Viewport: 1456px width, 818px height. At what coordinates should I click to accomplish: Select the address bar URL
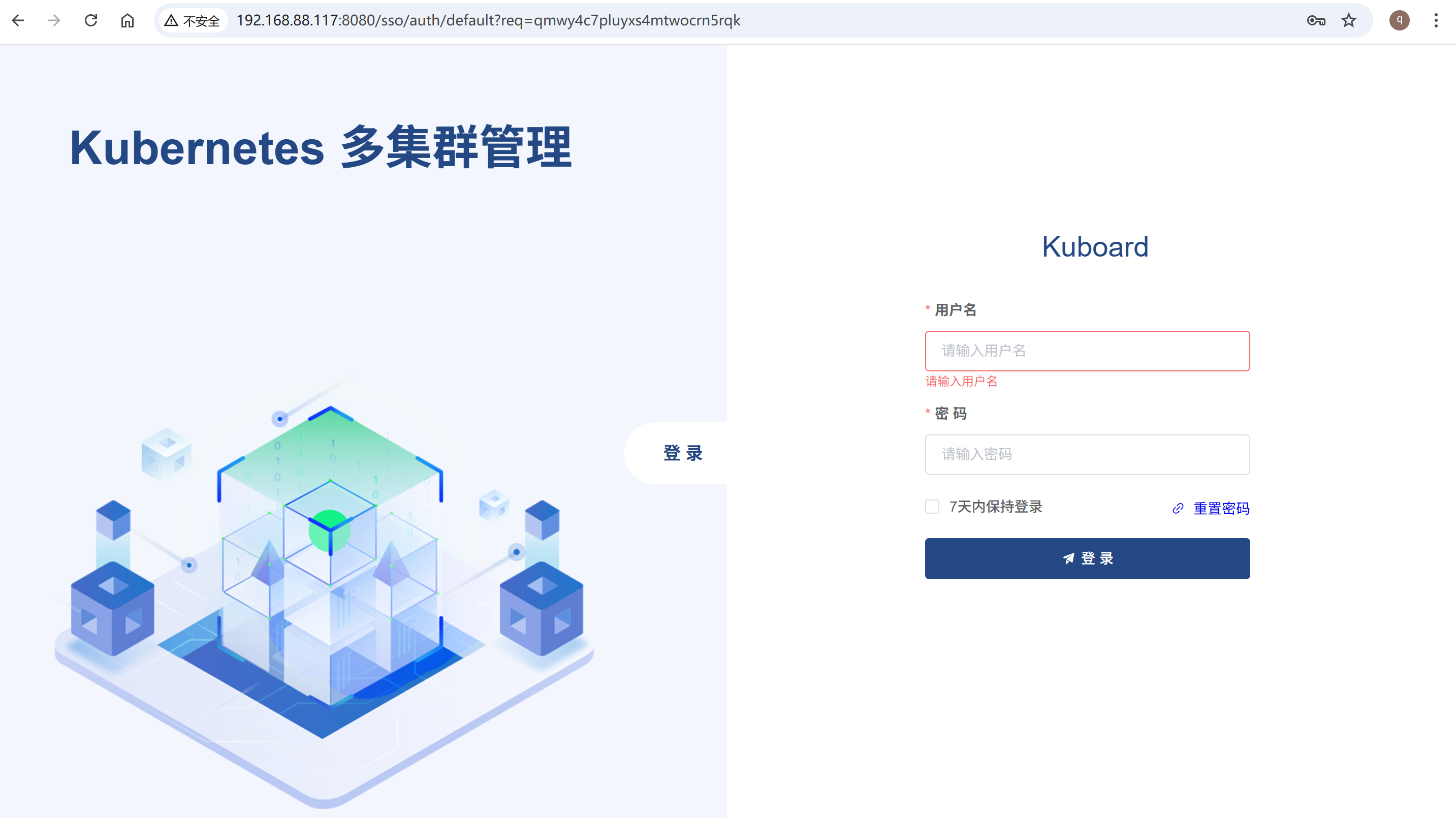pos(488,21)
